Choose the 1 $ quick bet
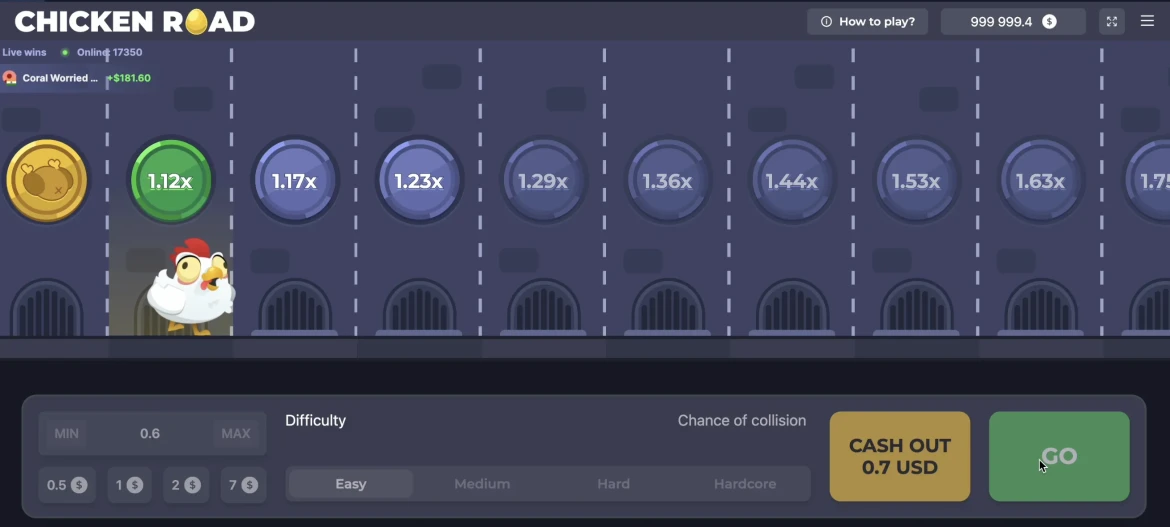 tap(129, 485)
